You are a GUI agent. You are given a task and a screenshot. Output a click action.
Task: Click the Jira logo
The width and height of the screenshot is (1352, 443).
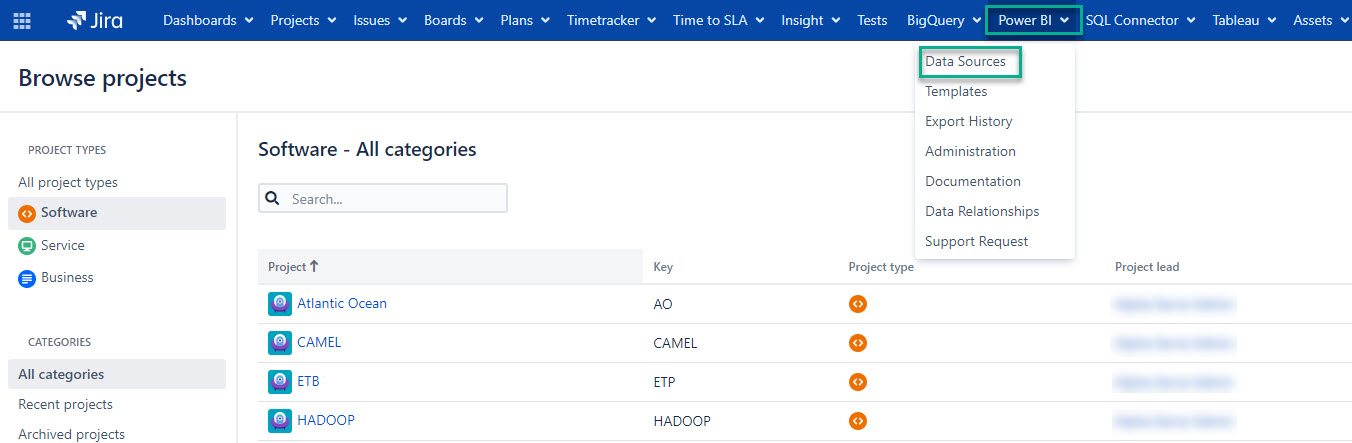[x=94, y=20]
